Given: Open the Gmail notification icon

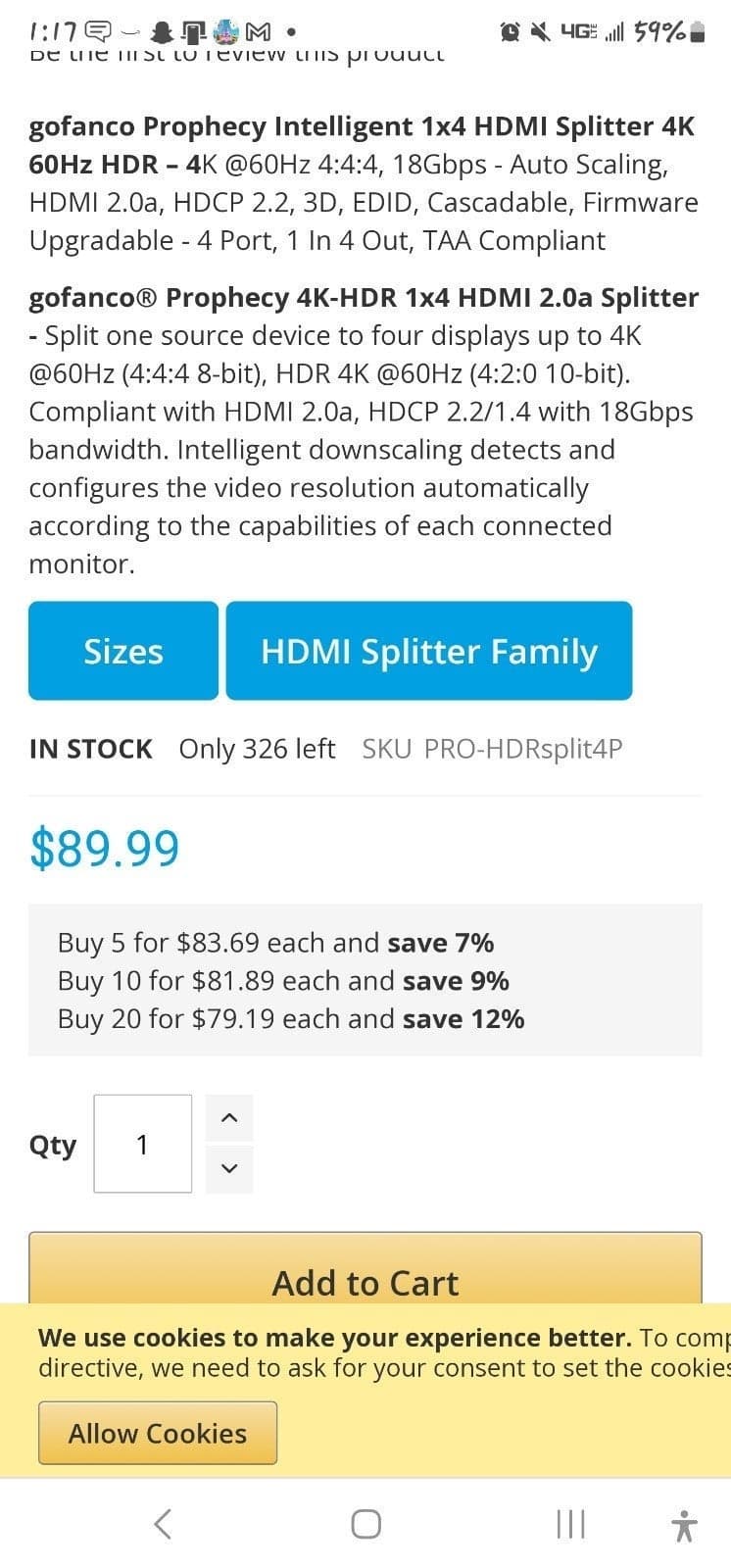Looking at the screenshot, I should [x=258, y=30].
